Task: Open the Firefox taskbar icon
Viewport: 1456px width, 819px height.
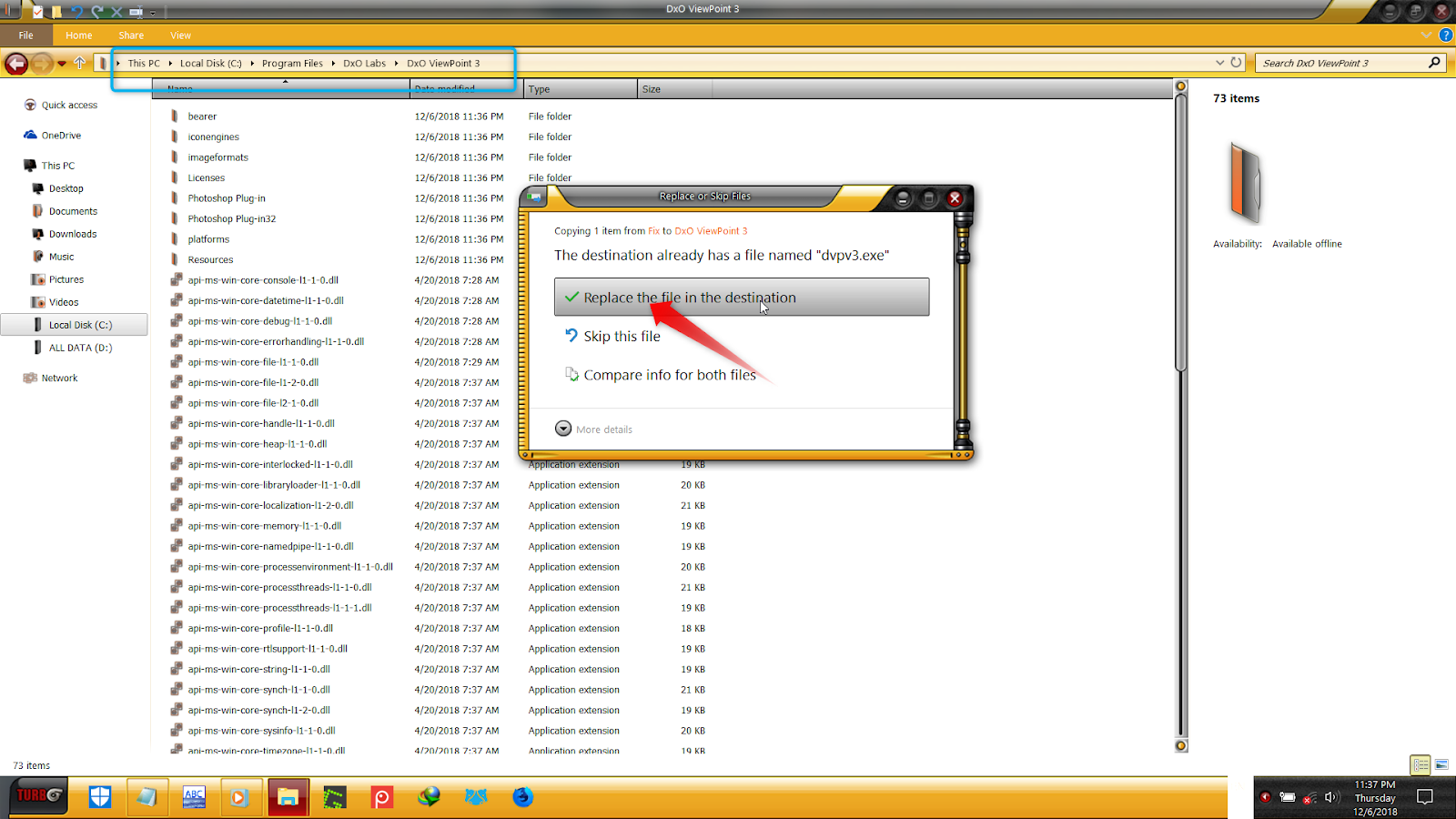Action: tap(522, 797)
